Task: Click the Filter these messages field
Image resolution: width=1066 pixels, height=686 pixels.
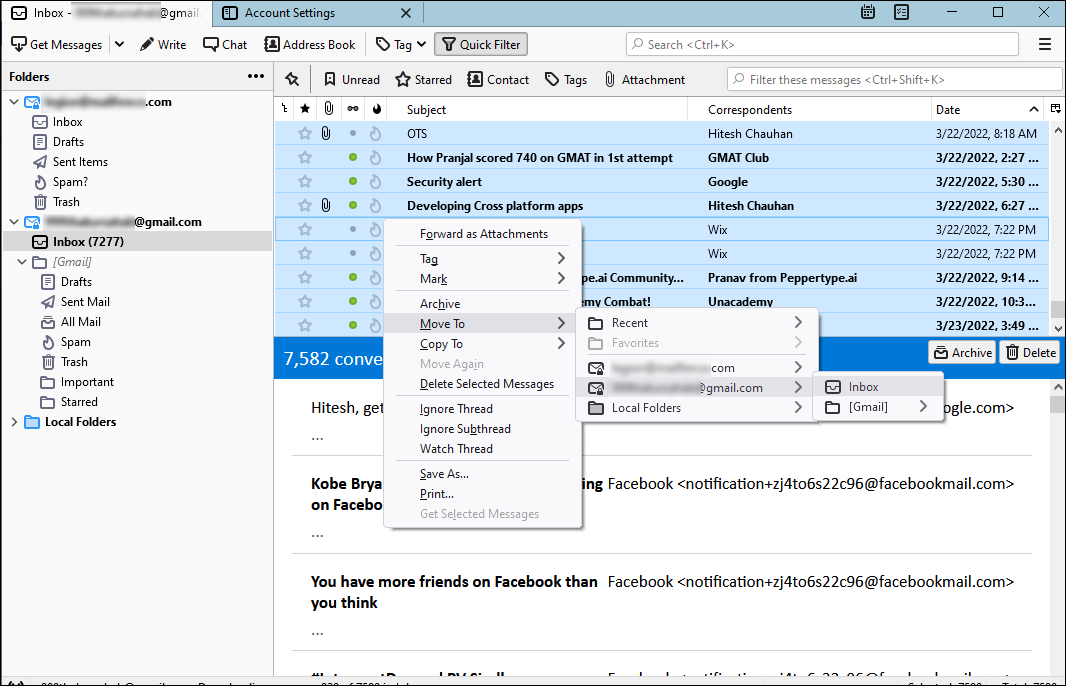Action: [x=895, y=80]
